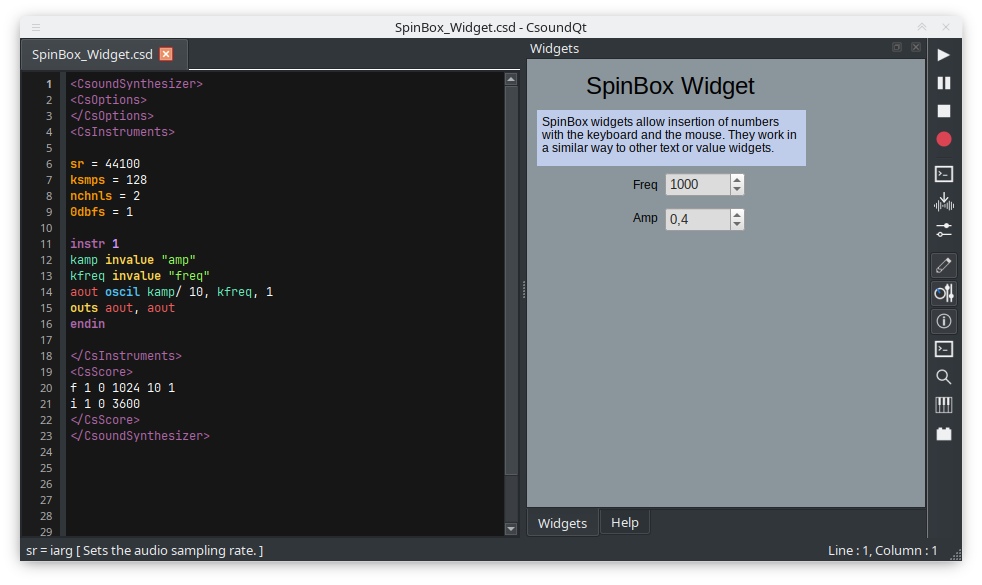
Task: Render the audio to a file
Action: click(x=943, y=202)
